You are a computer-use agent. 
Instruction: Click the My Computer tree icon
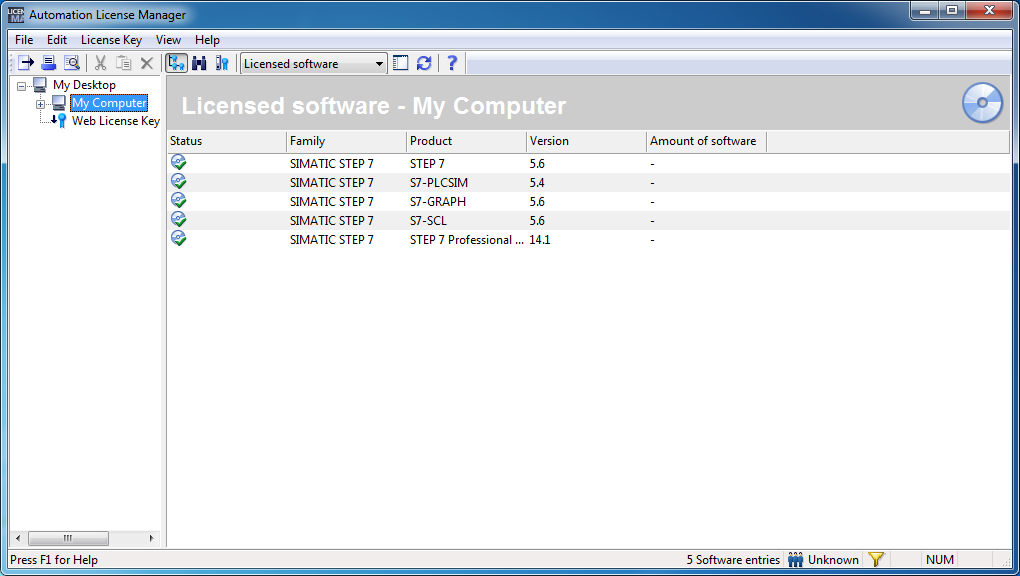coord(59,103)
